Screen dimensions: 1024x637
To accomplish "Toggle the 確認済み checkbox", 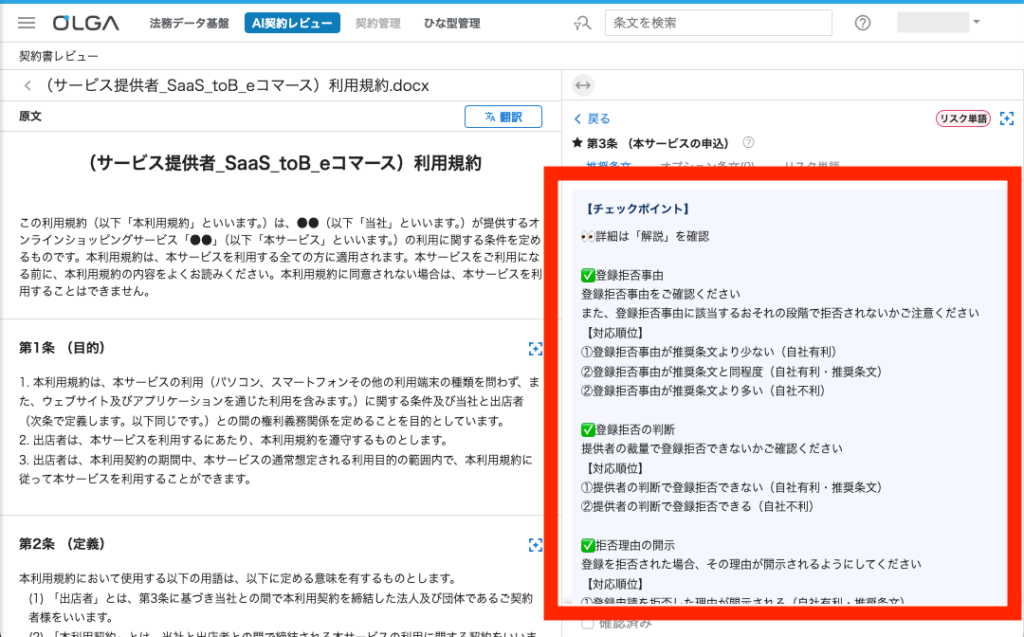I will (588, 624).
